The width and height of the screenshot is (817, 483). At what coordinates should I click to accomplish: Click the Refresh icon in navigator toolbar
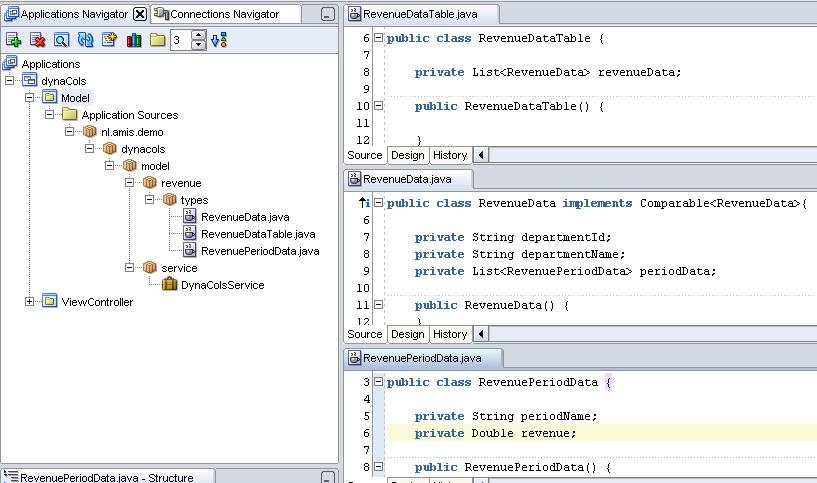coord(85,40)
